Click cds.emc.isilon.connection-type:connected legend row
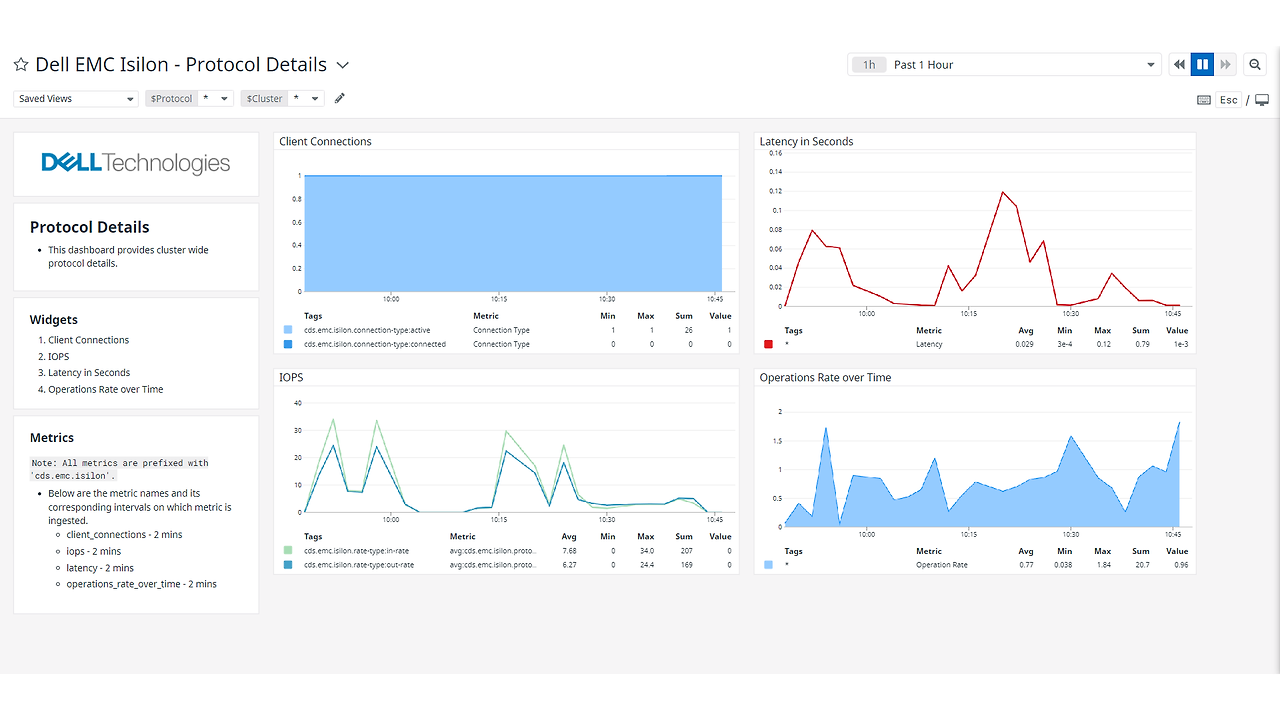1280x720 pixels. [507, 344]
